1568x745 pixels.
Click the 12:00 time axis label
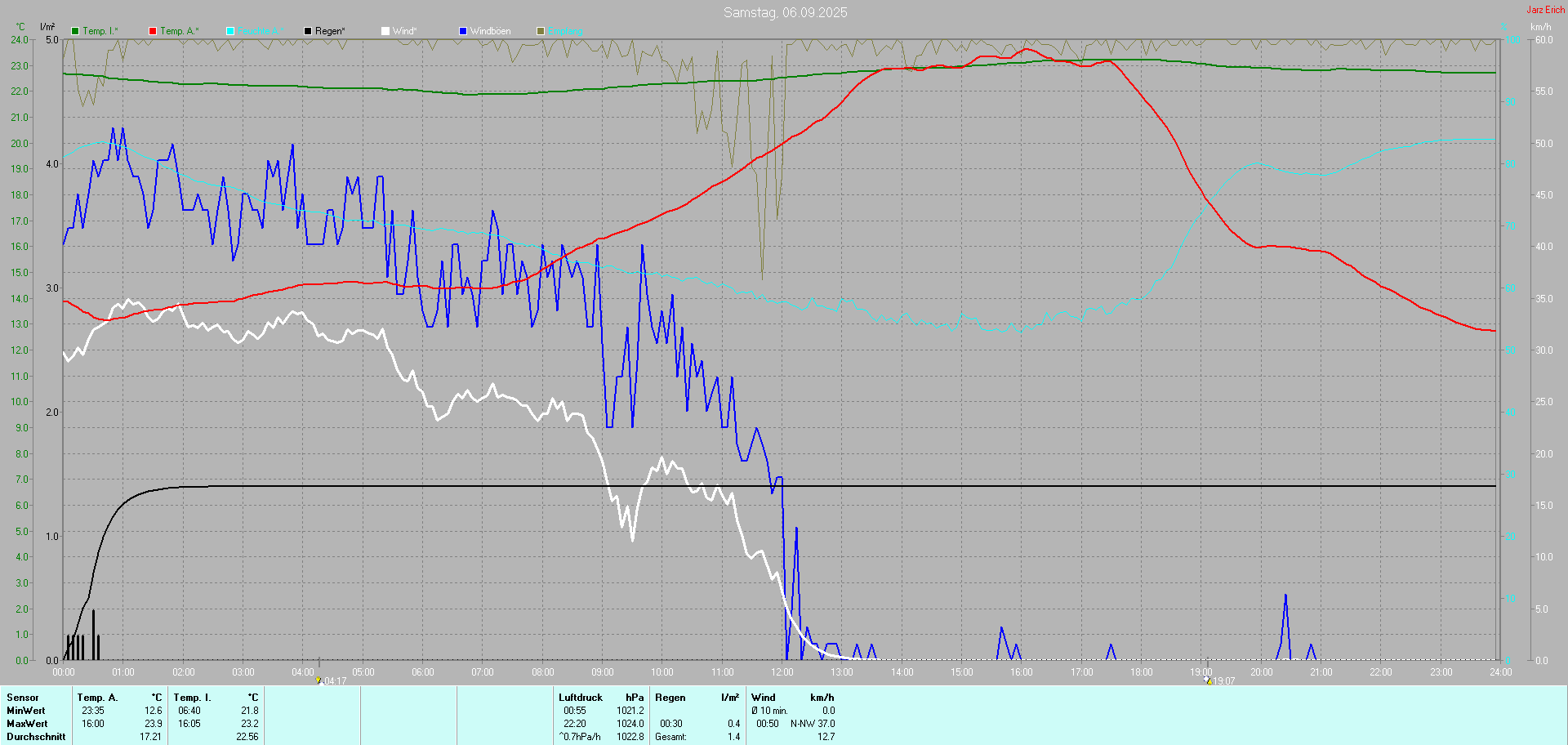click(x=782, y=672)
